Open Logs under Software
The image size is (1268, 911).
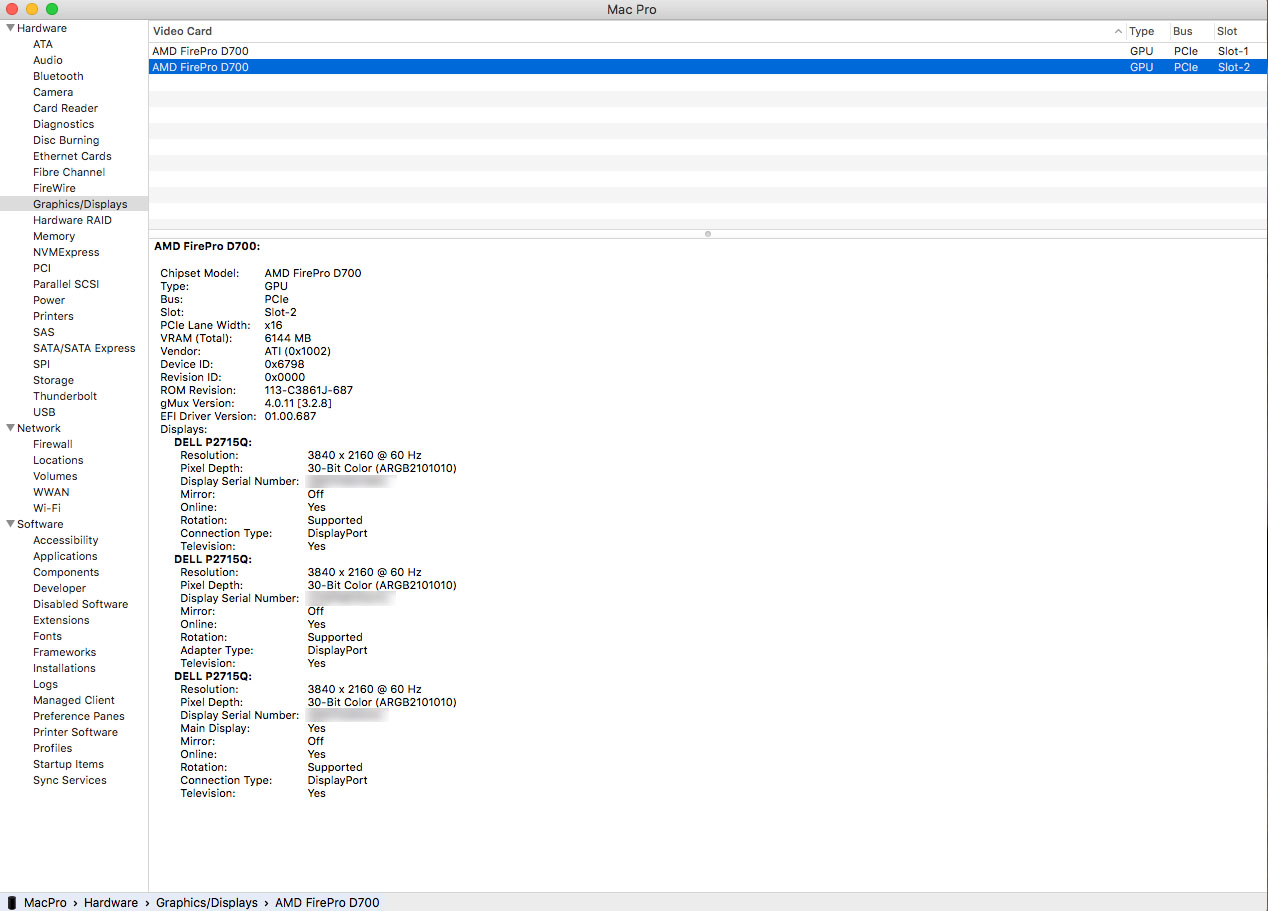pos(45,684)
